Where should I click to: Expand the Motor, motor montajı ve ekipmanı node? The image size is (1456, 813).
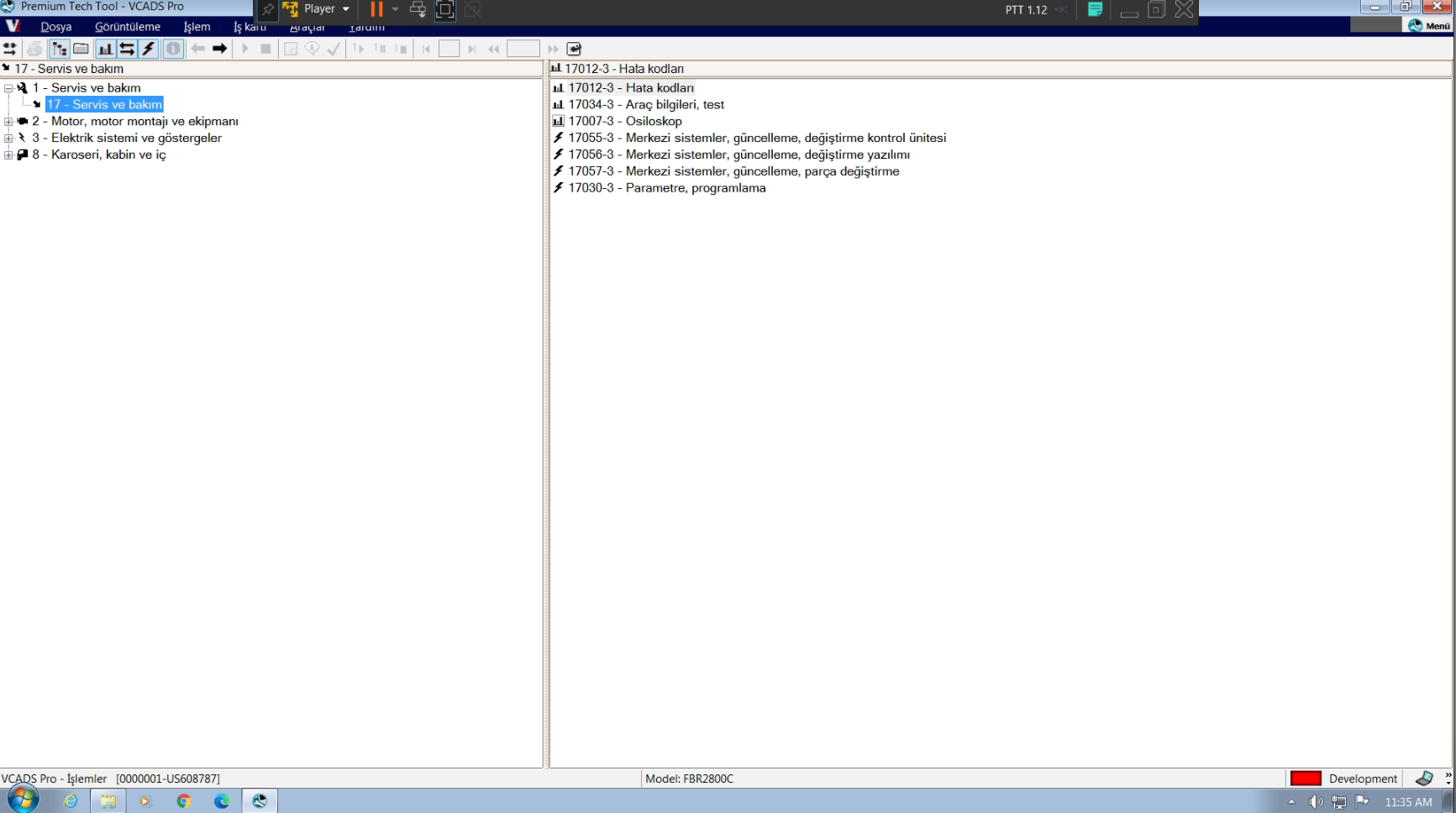8,122
